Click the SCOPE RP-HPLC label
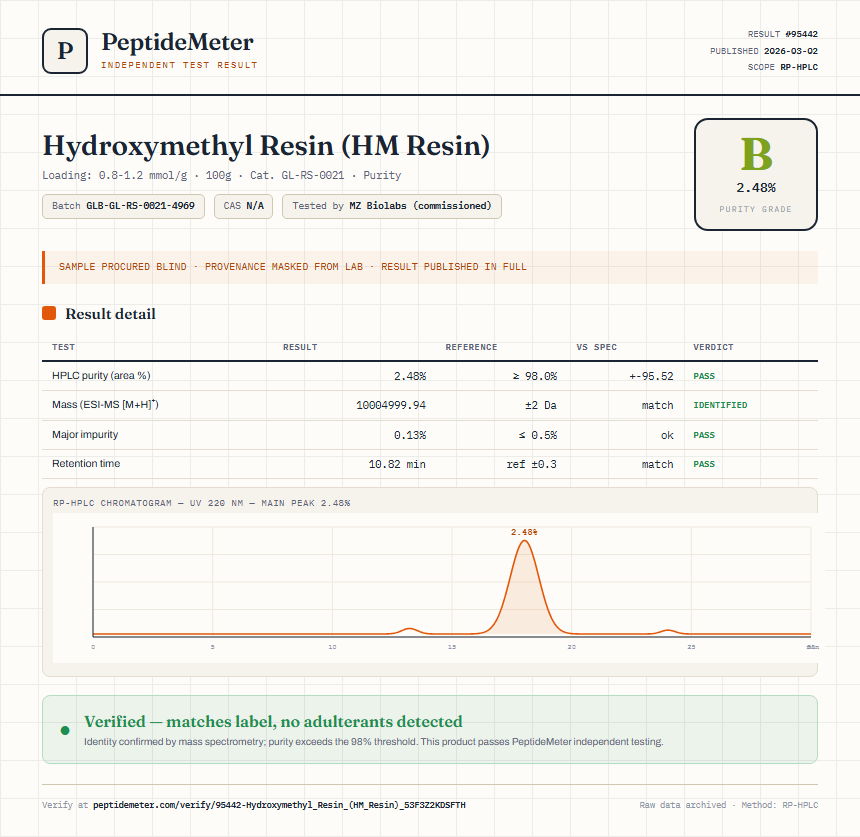 tap(783, 67)
